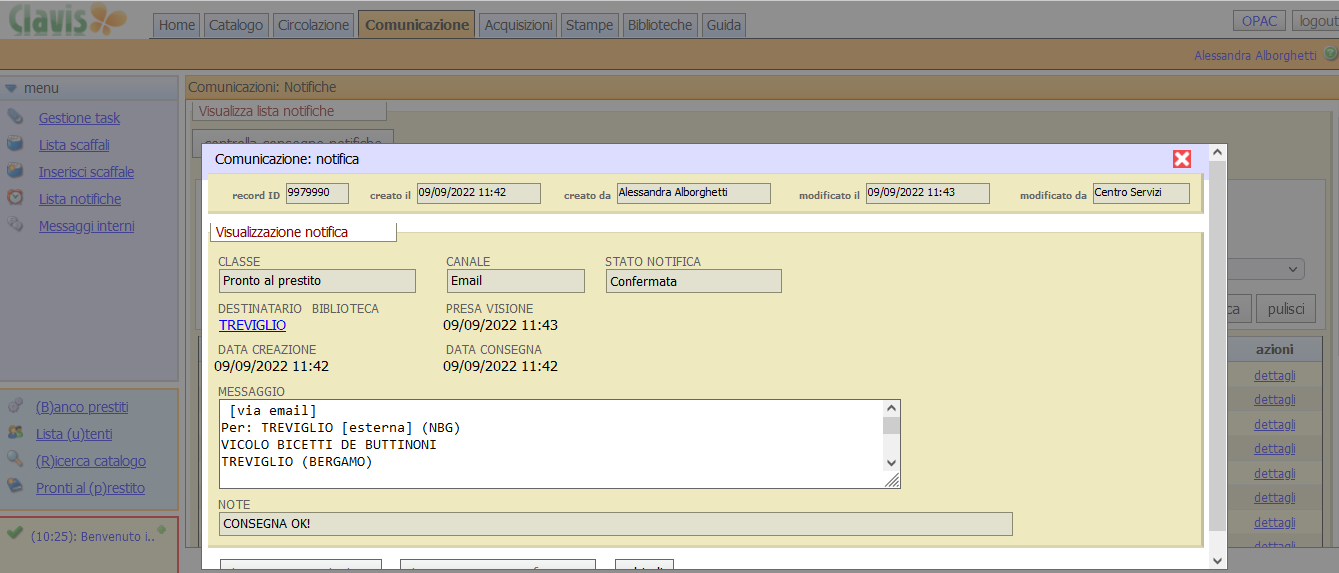1339x573 pixels.
Task: Switch to the Catalogo tab
Action: 236,25
